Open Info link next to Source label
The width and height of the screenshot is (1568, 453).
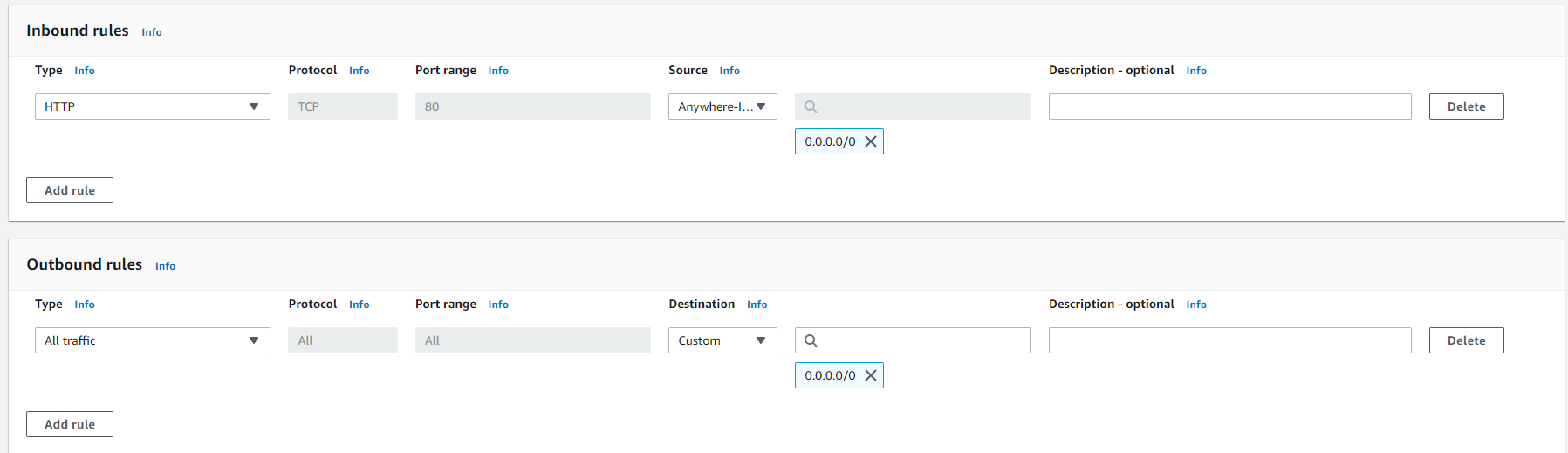(729, 71)
